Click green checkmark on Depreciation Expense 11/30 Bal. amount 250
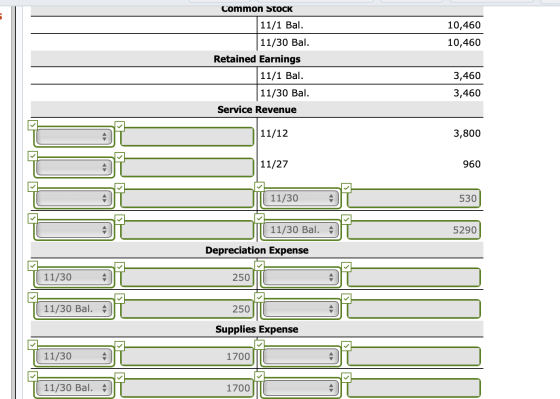Viewport: 560px width, 399px height. coord(120,298)
